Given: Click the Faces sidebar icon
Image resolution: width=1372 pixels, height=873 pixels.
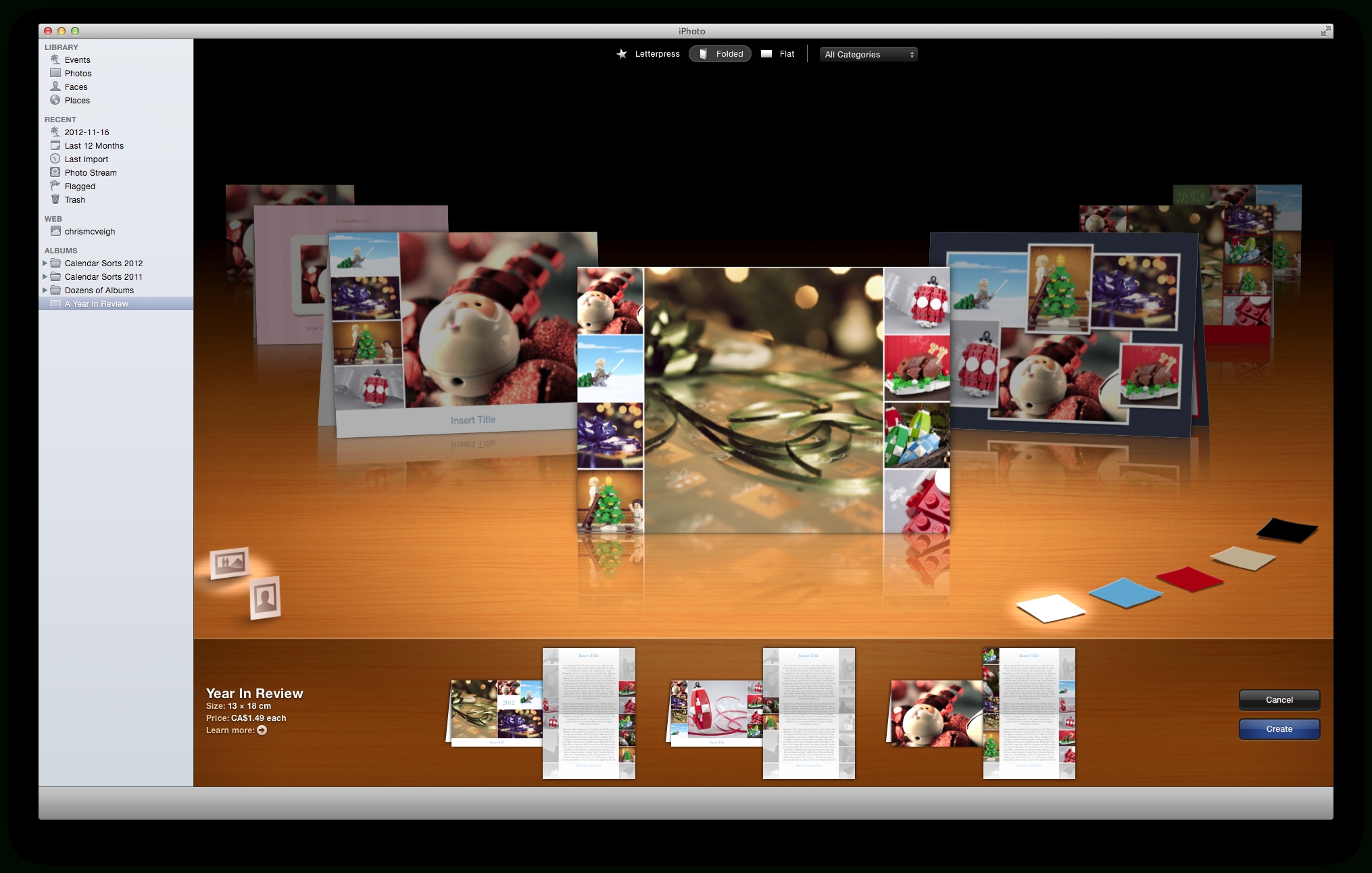Looking at the screenshot, I should click(x=55, y=87).
